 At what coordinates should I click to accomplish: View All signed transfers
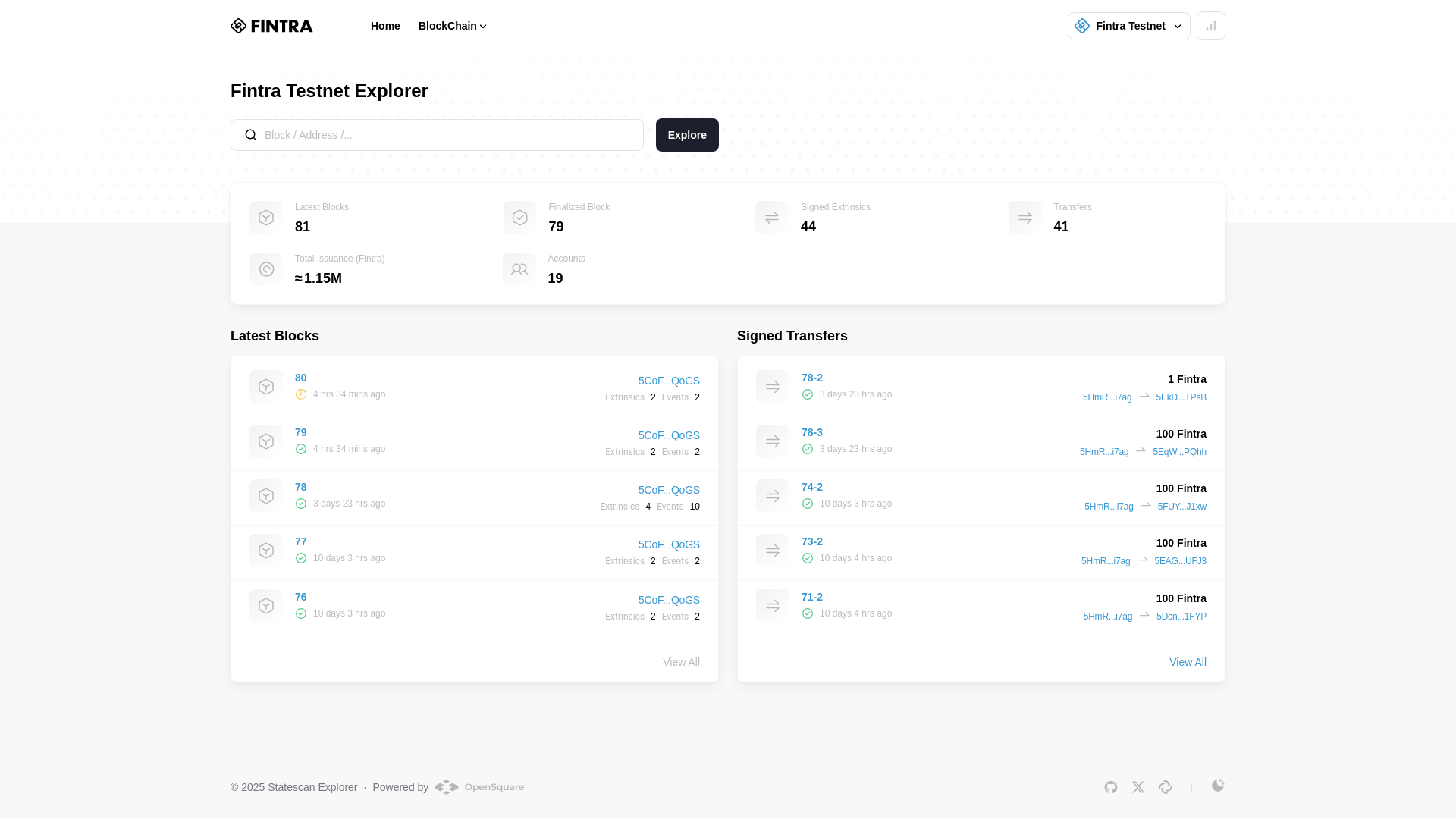click(x=1188, y=662)
